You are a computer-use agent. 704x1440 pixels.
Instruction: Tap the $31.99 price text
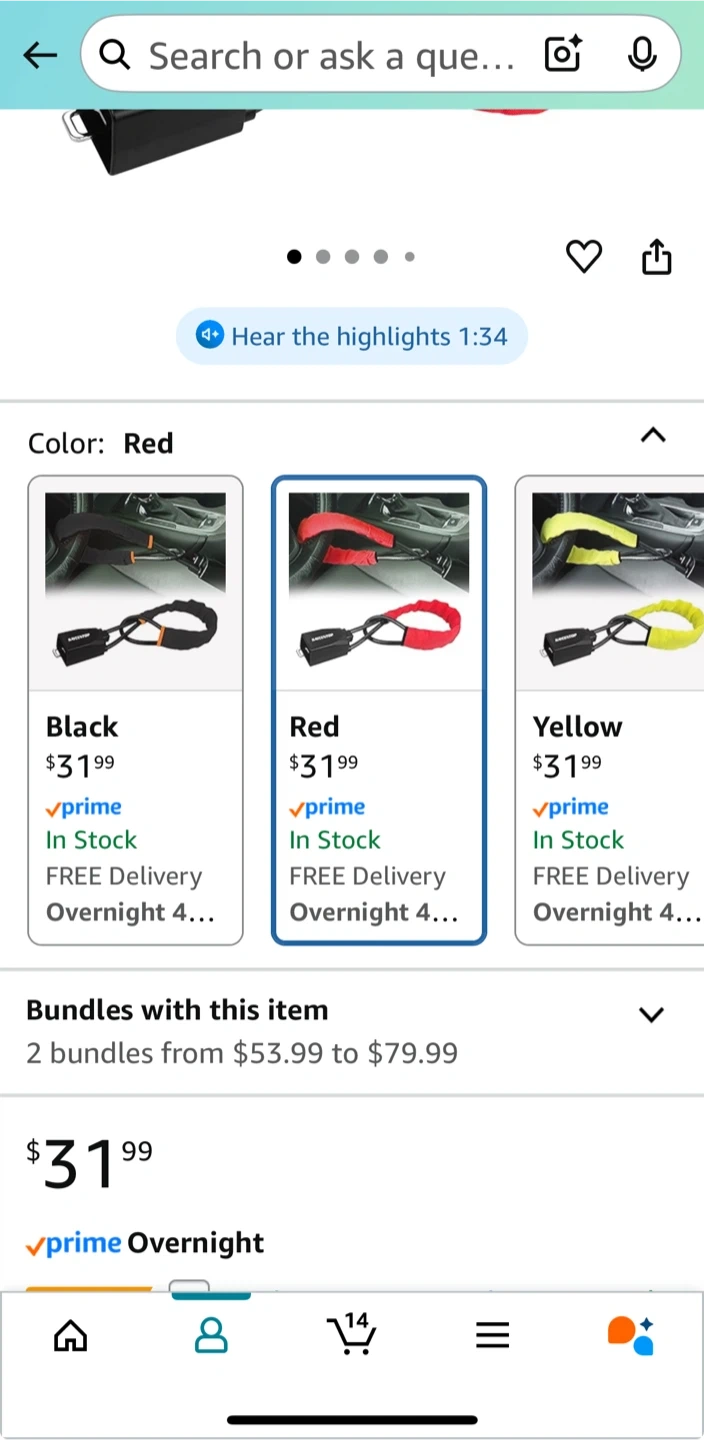90,1163
